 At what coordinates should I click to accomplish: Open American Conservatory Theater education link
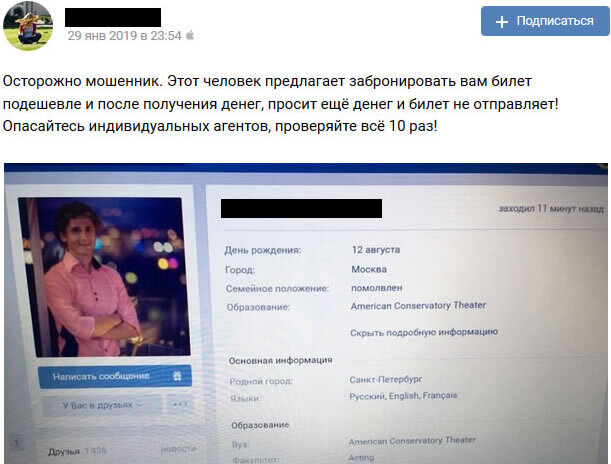[x=418, y=305]
